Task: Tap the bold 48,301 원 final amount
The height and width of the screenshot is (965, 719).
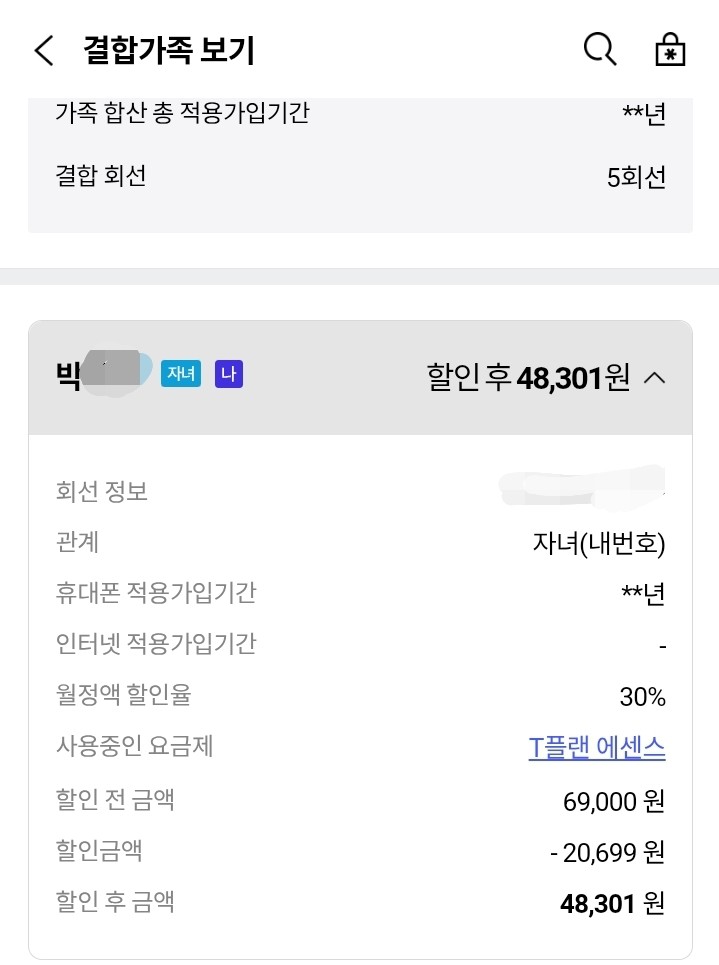Action: click(613, 903)
